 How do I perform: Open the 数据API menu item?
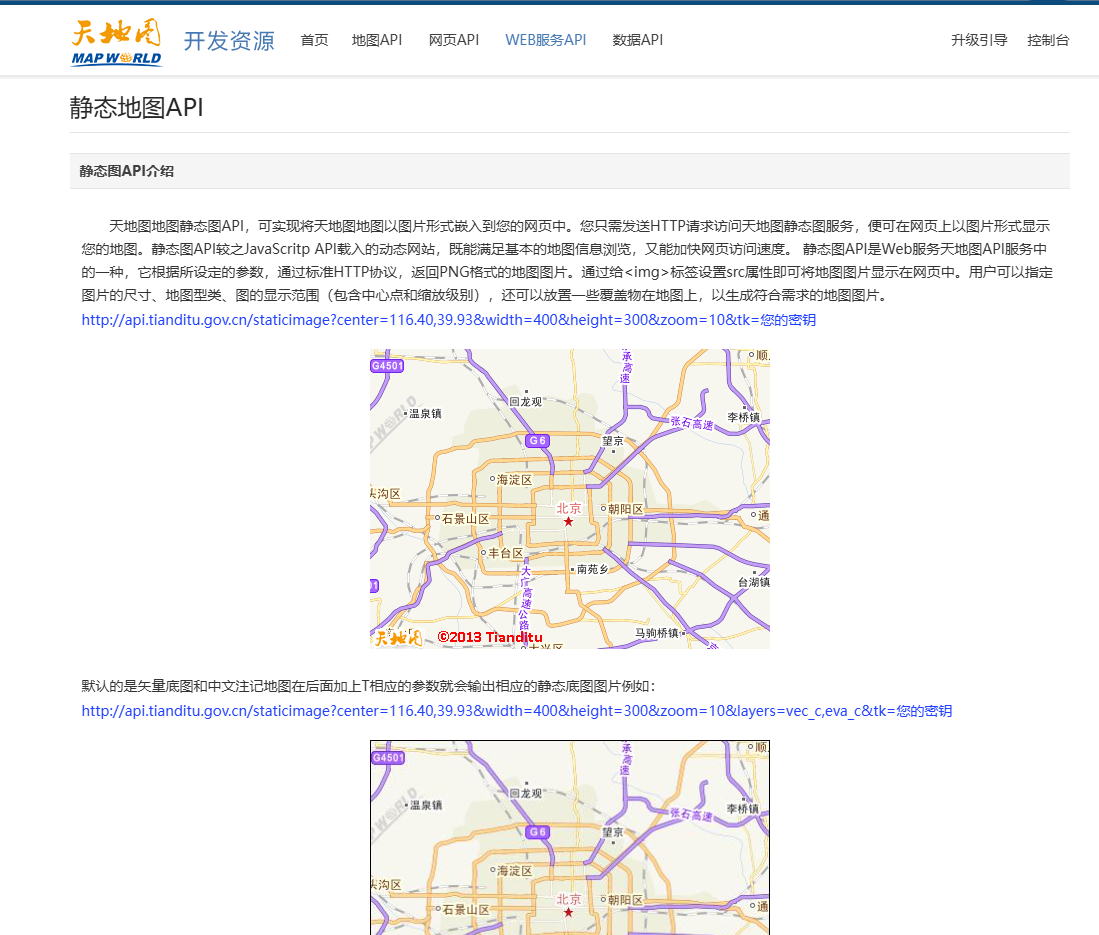pos(637,40)
